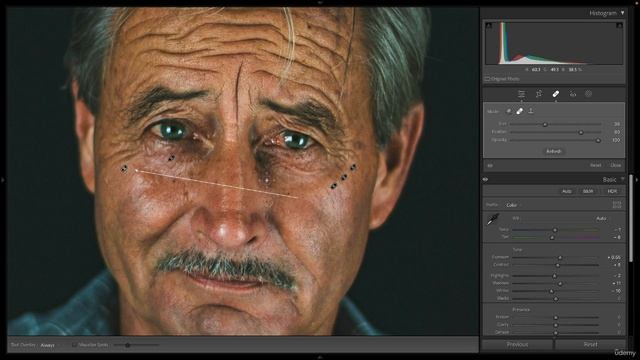Click the Tint slider handle
The width and height of the screenshot is (640, 360).
click(552, 237)
